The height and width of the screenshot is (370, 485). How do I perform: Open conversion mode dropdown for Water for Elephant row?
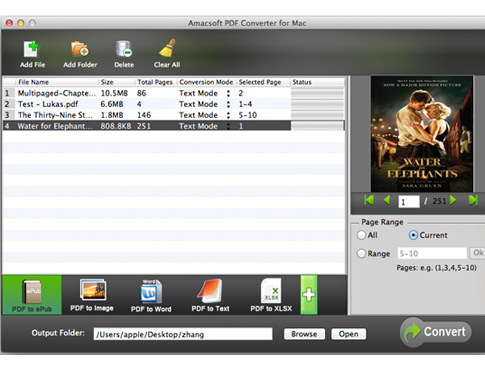click(x=228, y=126)
